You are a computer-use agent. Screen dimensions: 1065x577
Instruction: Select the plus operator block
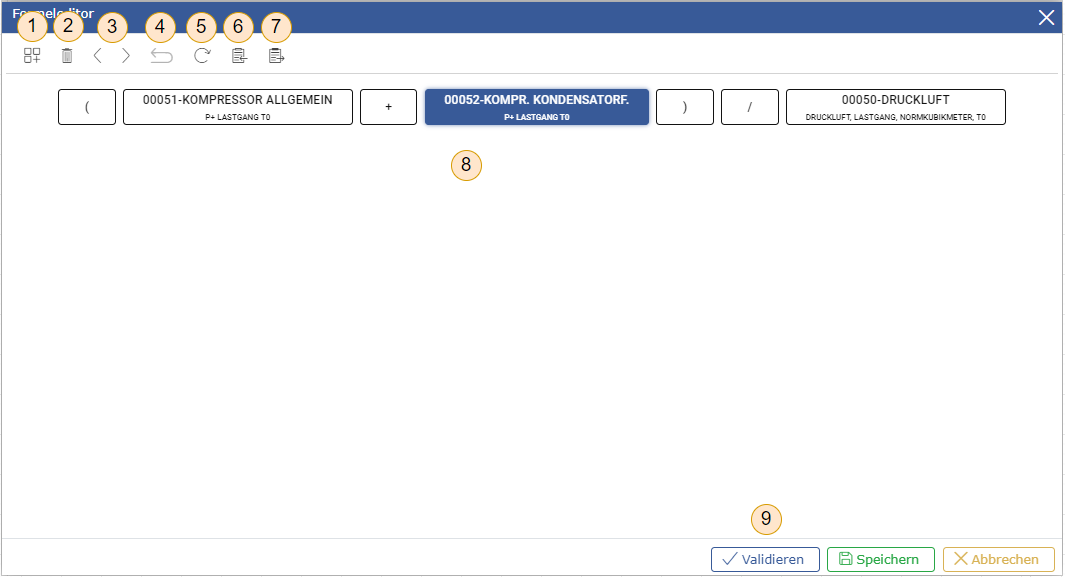388,107
